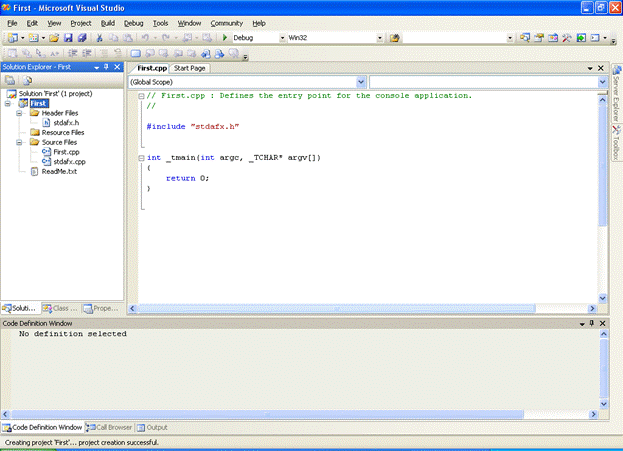Click the New Project toolbar icon
The height and width of the screenshot is (451, 623).
pos(12,38)
